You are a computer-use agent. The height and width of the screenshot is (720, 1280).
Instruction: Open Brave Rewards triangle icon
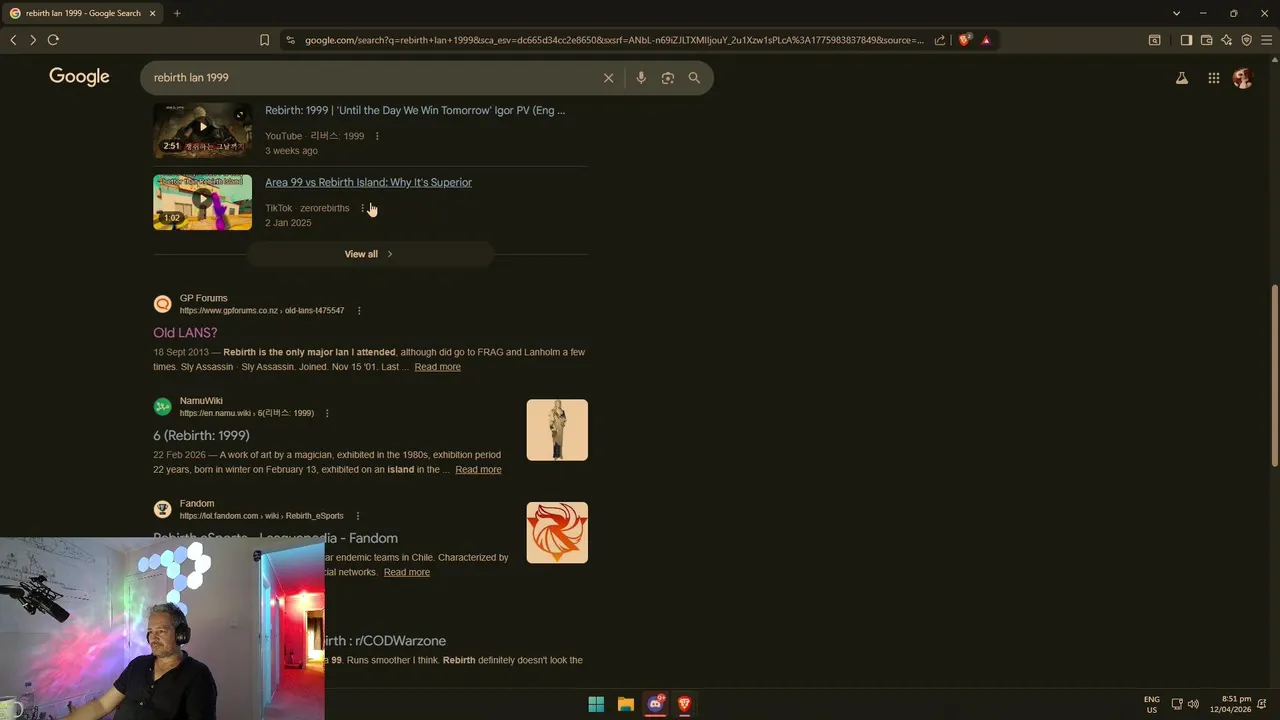986,40
